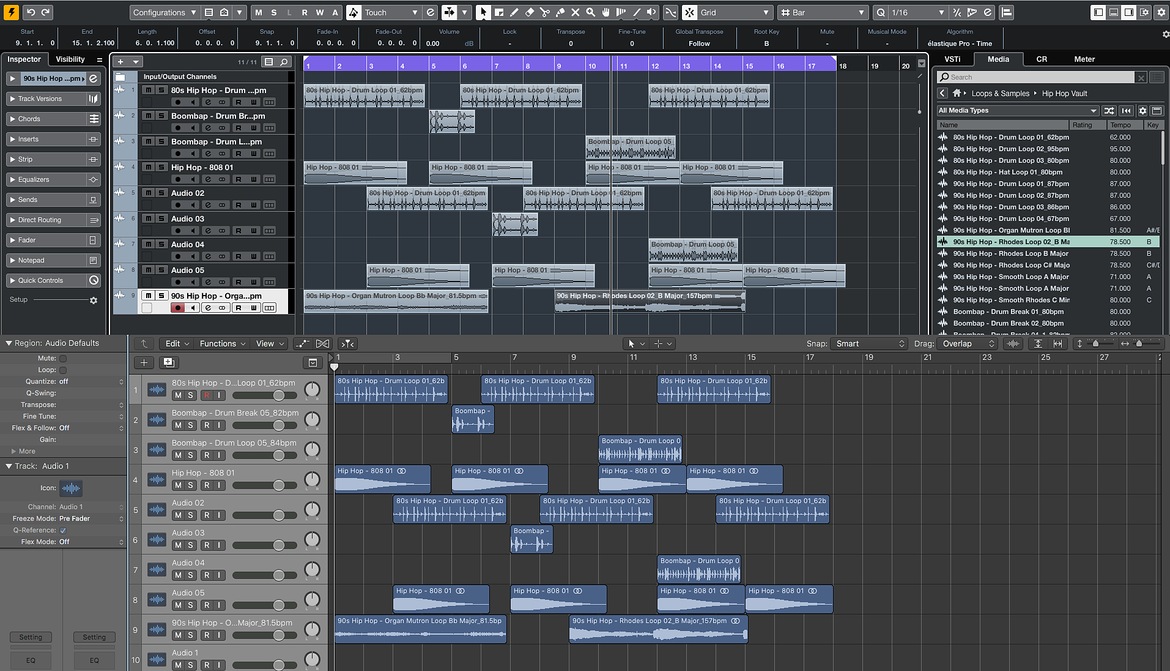This screenshot has width=1170, height=671.
Task: Collapse the Region: Audio Defaults section
Action: coord(9,343)
